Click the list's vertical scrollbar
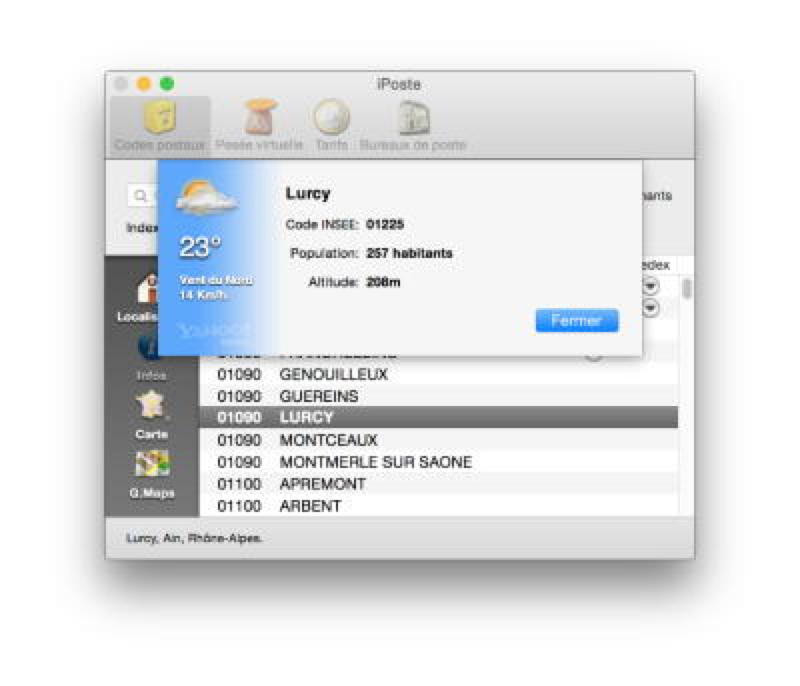 point(686,290)
